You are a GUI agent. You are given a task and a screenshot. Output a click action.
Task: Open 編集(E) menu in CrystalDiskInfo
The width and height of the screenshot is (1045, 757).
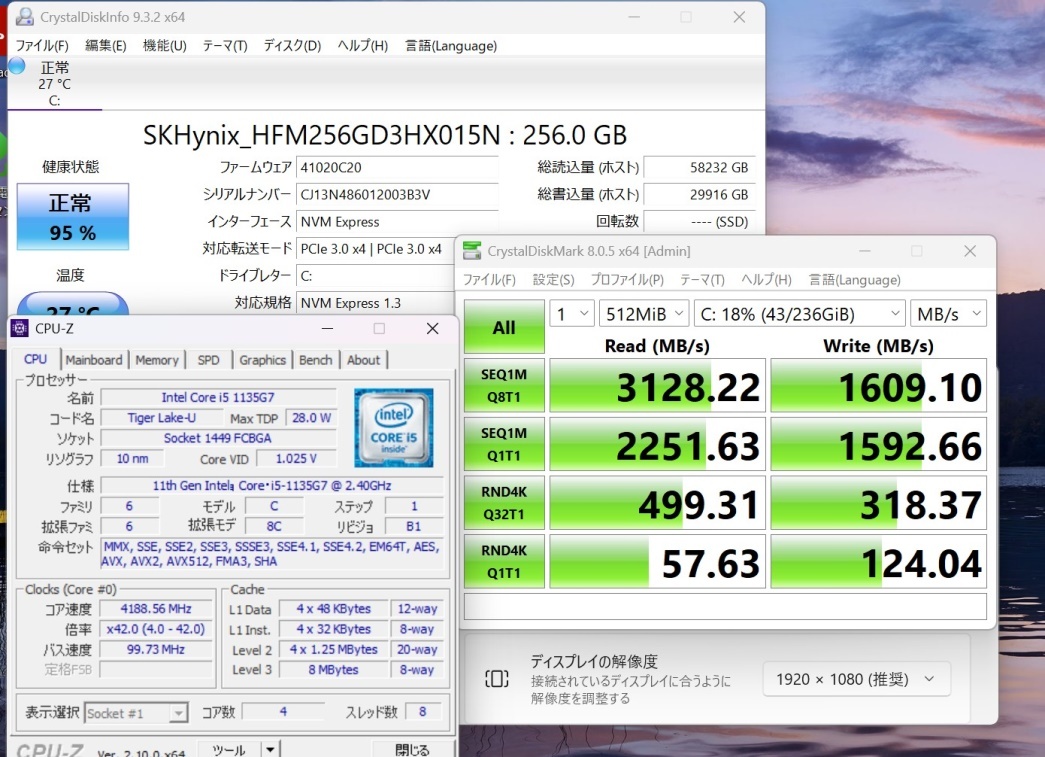pos(106,45)
